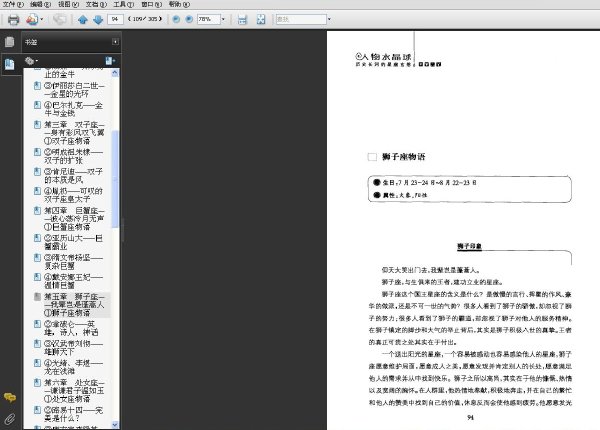Open bookmark ②明成祖朱棣——双子的扩张
600x430 pixels.
[73, 156]
